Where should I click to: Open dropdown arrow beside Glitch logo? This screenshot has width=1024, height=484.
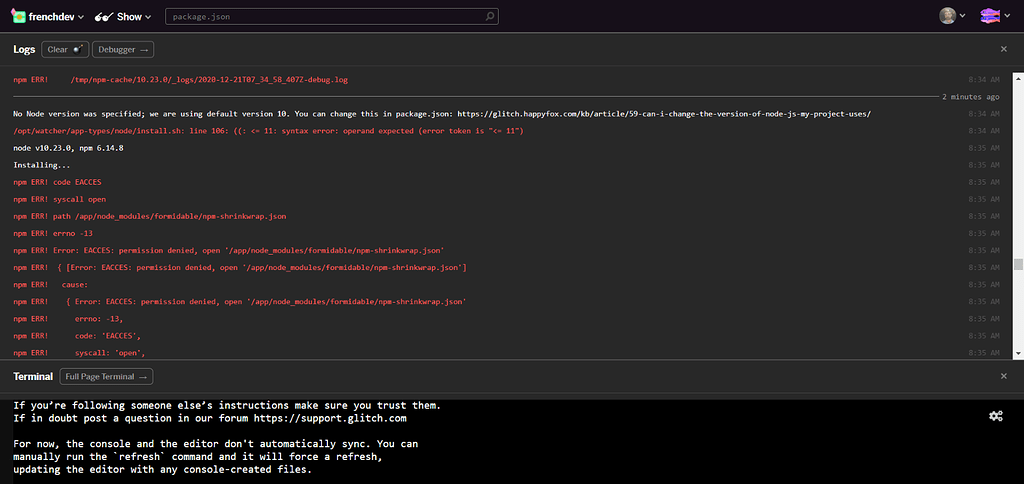pos(1006,17)
